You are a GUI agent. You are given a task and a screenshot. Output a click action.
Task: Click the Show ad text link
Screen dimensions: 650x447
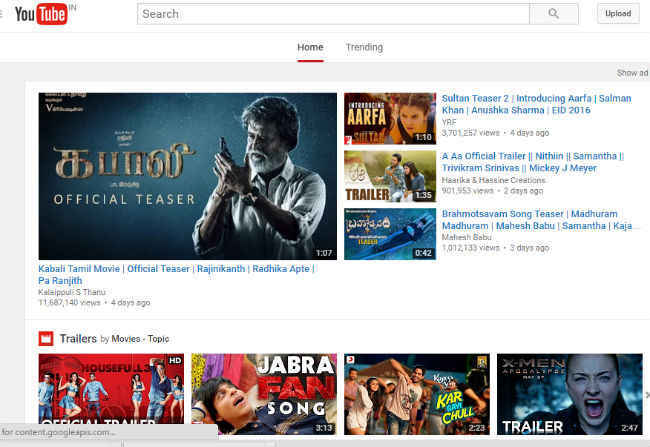click(x=632, y=73)
